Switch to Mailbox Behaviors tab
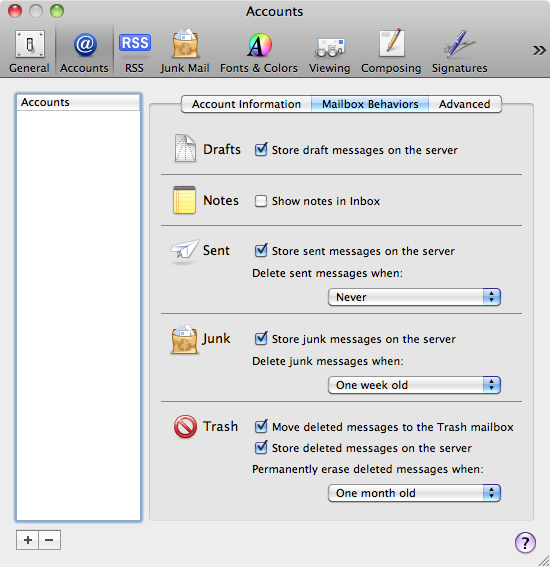This screenshot has height=567, width=550. (x=370, y=104)
